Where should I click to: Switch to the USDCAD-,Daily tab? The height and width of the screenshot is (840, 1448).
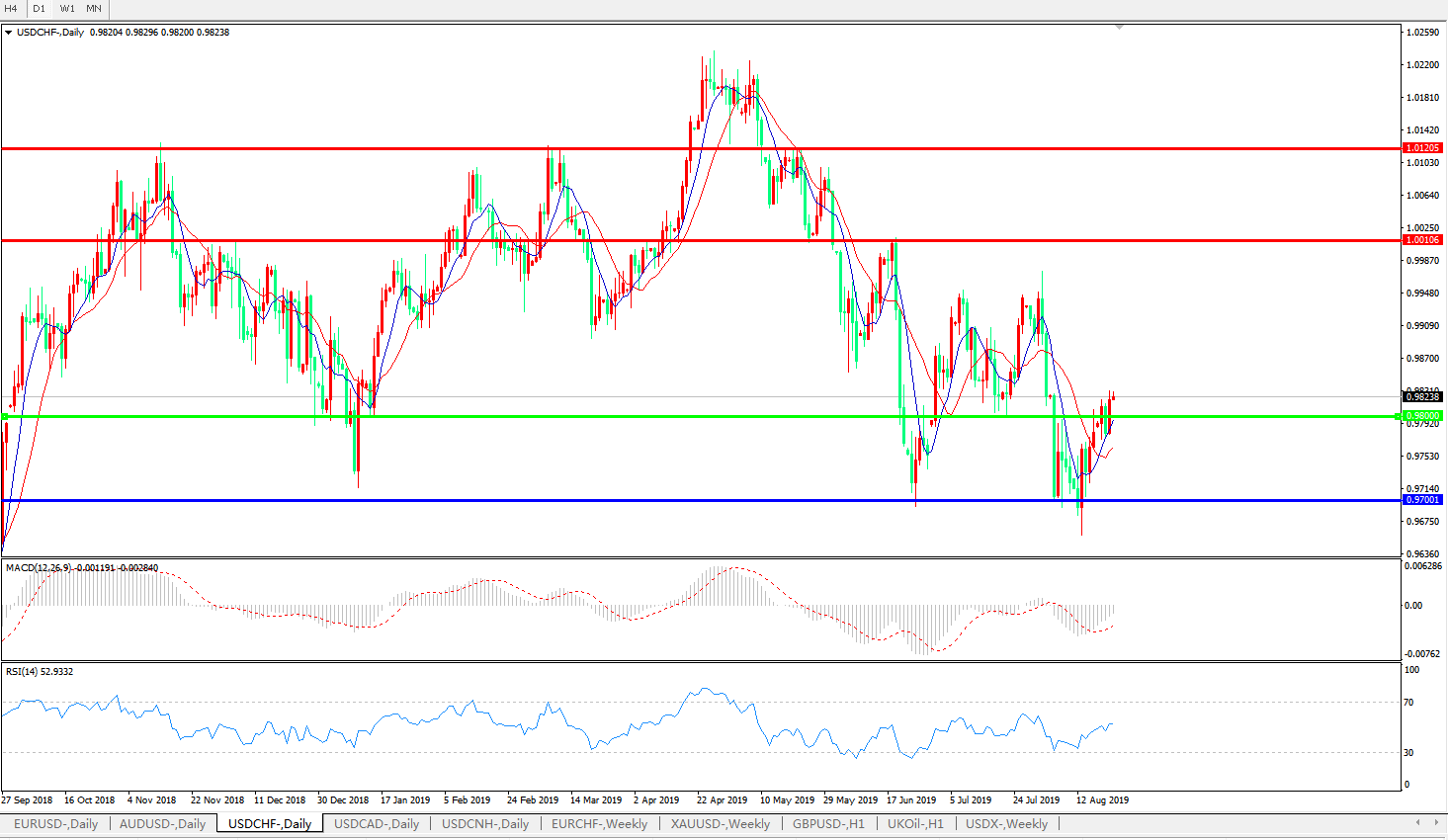coord(376,823)
